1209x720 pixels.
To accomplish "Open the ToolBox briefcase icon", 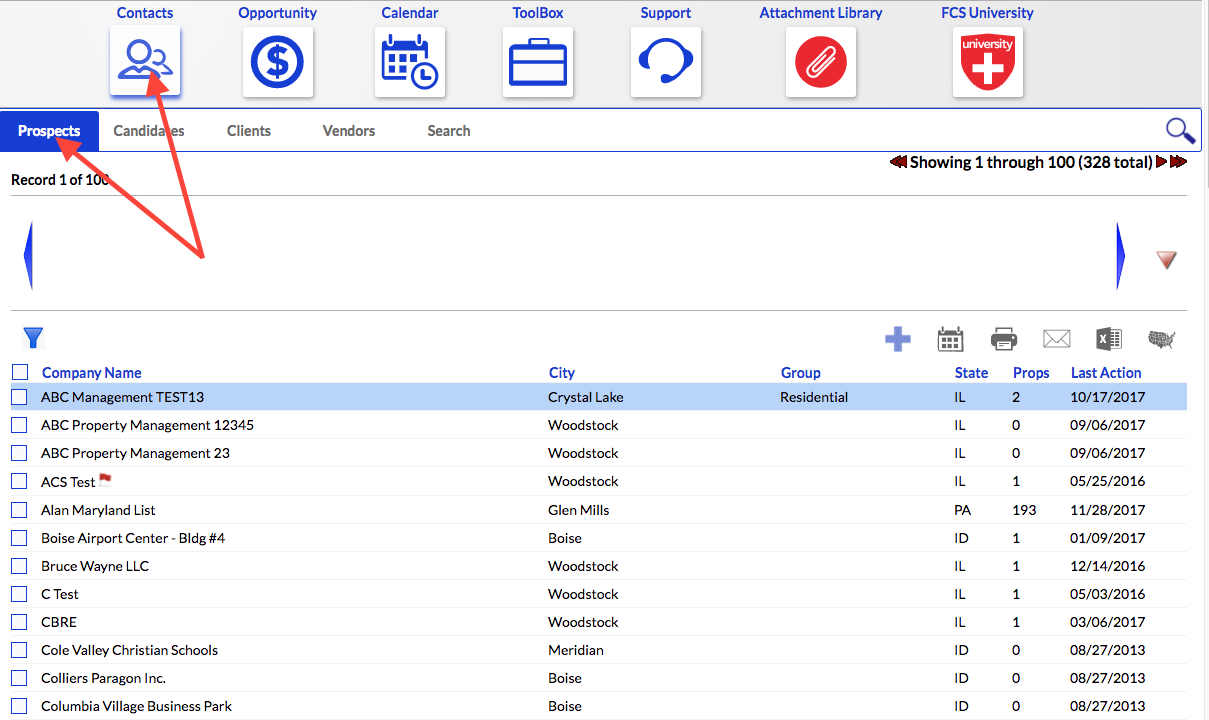I will [x=538, y=62].
